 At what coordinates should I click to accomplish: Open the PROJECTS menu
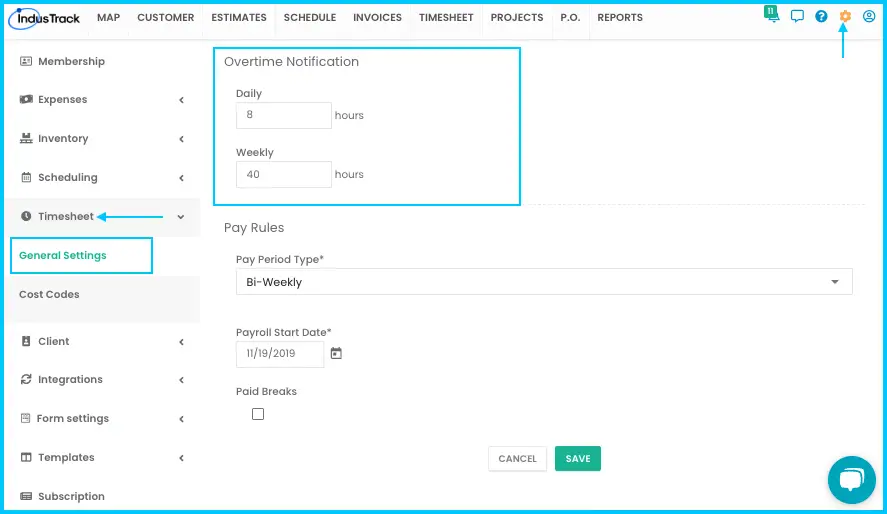click(x=516, y=18)
